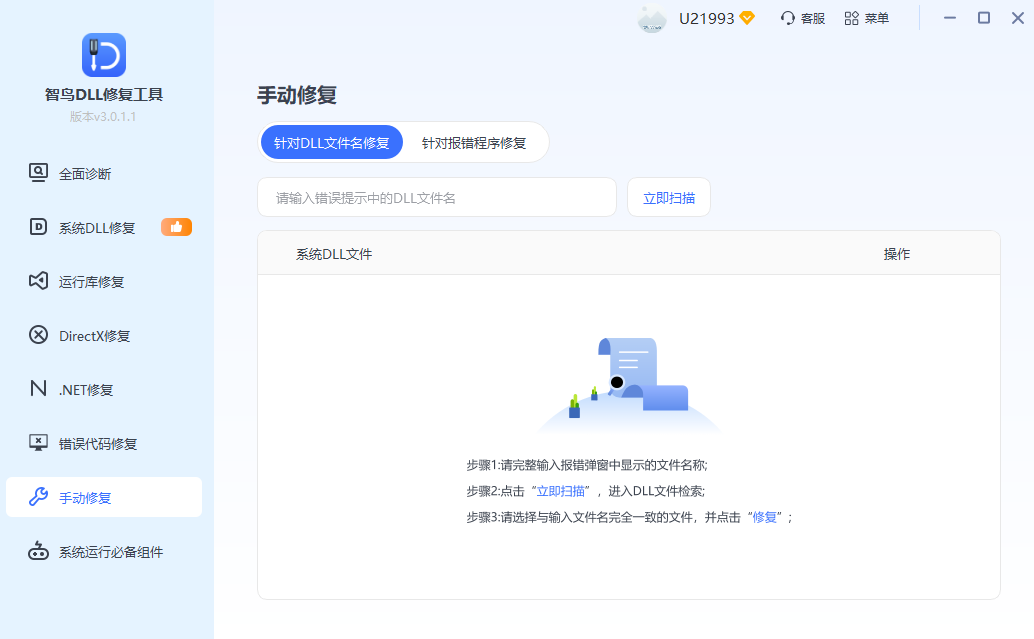Image resolution: width=1034 pixels, height=639 pixels.
Task: Click blue 修复 link in step 3
Action: coord(765,517)
